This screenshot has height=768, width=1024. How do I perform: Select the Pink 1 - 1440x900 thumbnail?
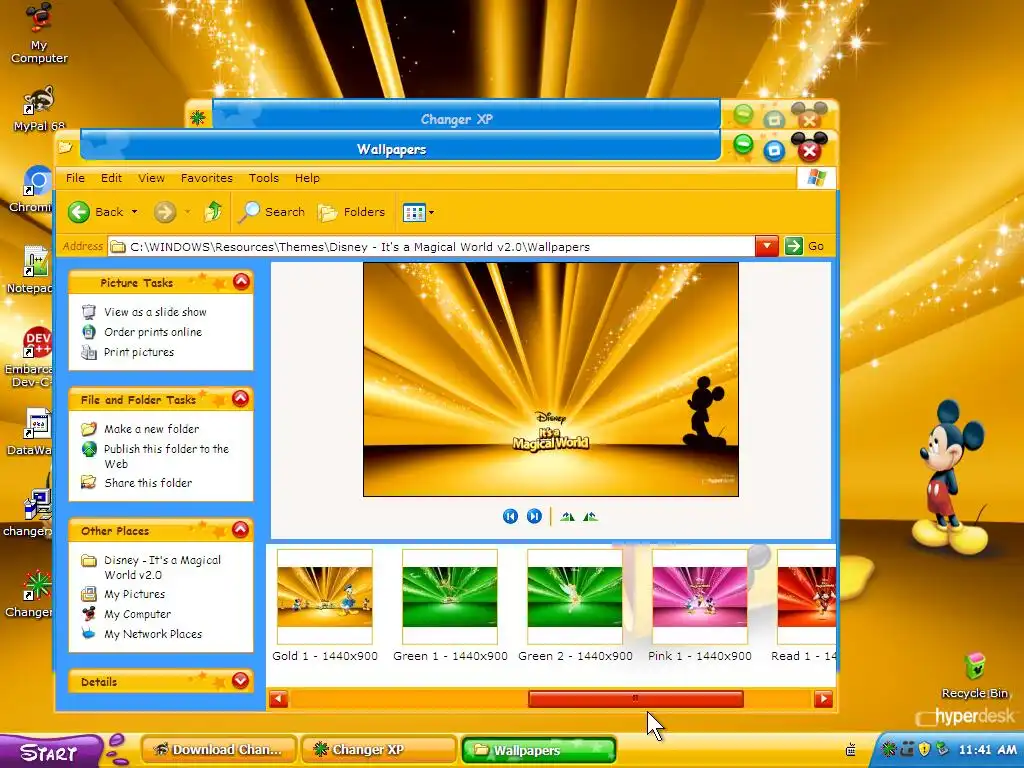(699, 596)
